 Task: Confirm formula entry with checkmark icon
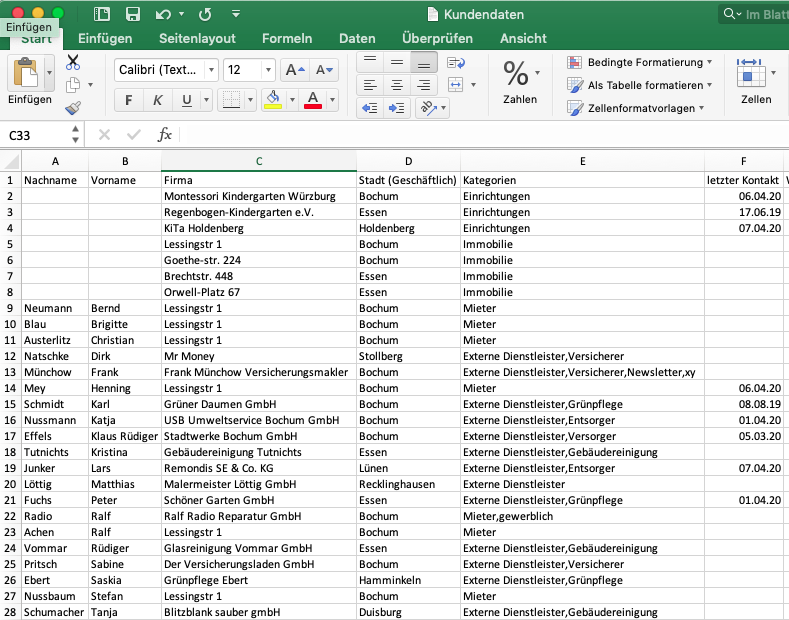(x=134, y=134)
